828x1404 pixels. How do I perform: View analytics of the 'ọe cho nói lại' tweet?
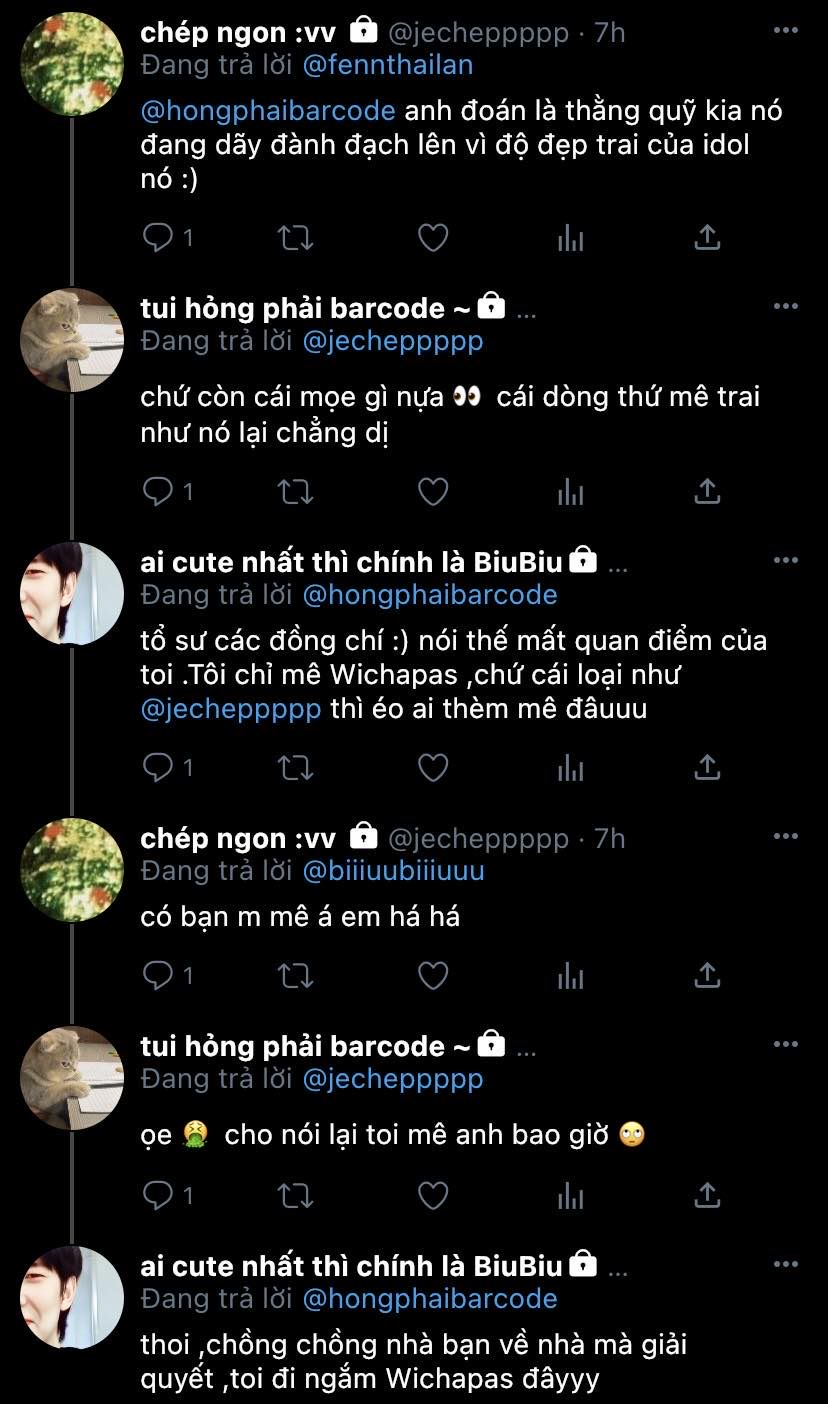[x=570, y=1194]
